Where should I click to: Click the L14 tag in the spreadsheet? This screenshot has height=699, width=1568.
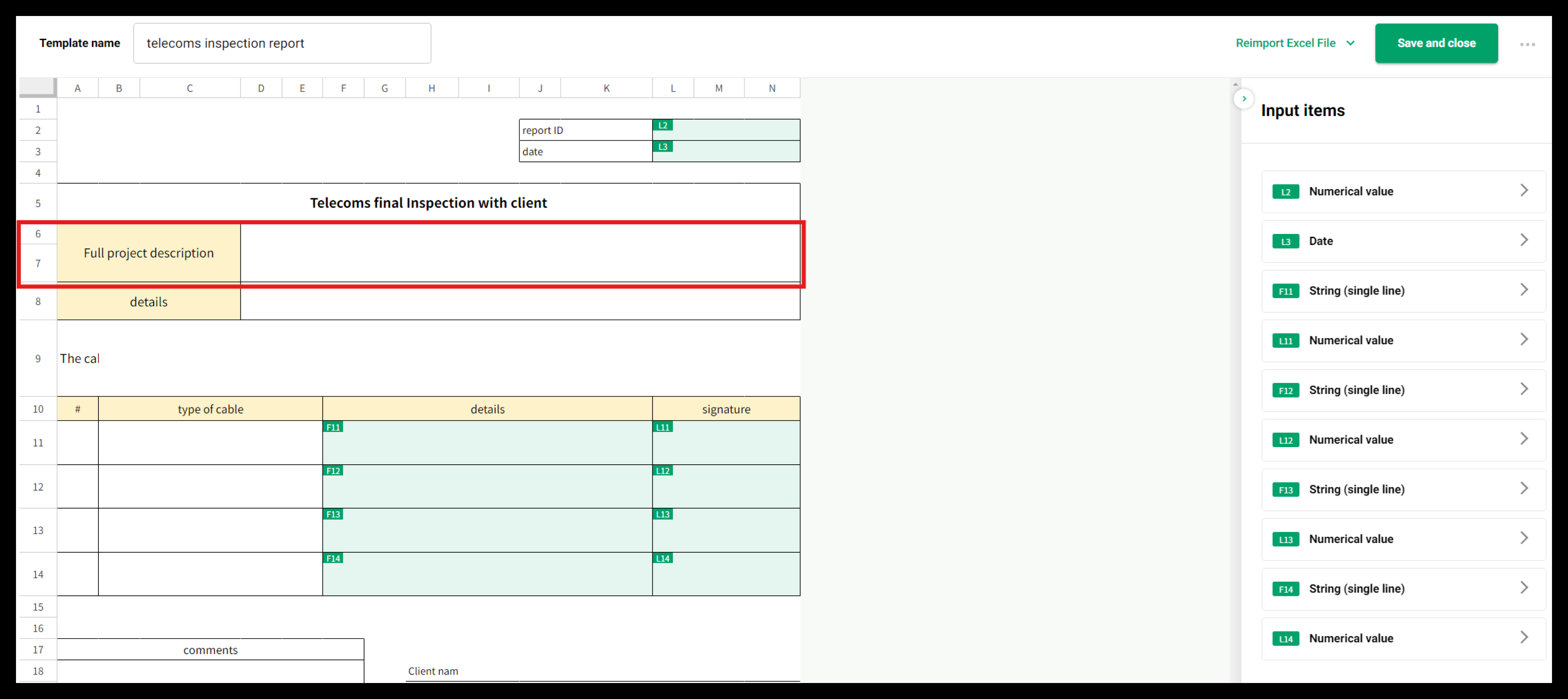pos(662,558)
